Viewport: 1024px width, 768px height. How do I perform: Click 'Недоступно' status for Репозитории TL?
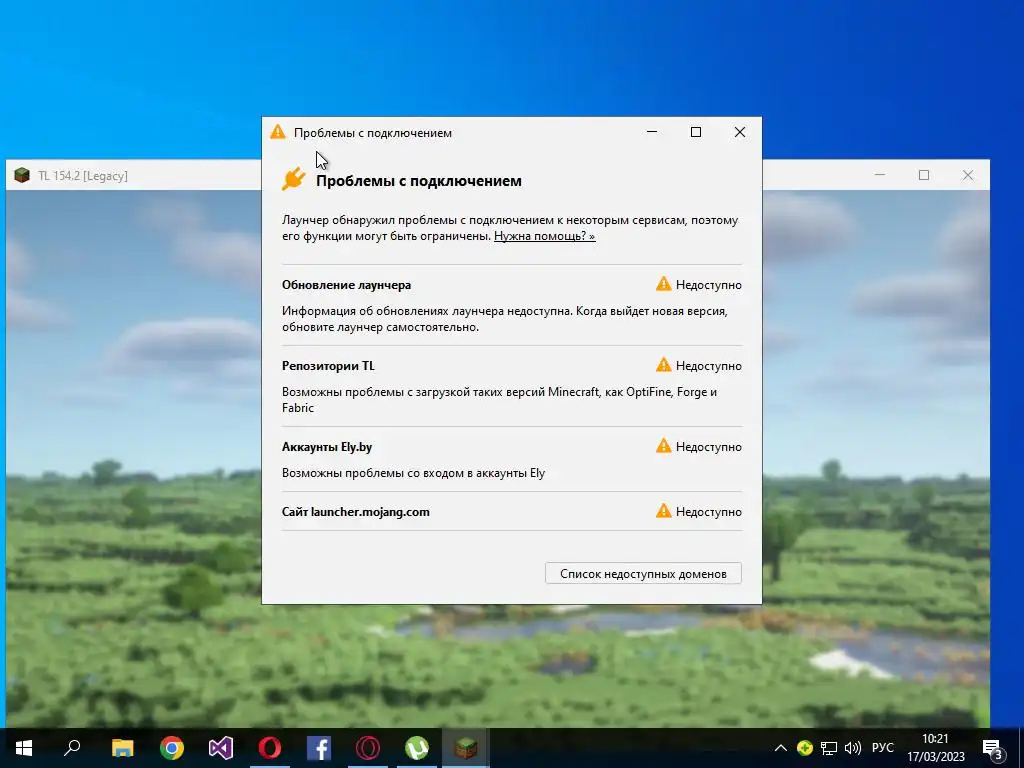point(709,366)
